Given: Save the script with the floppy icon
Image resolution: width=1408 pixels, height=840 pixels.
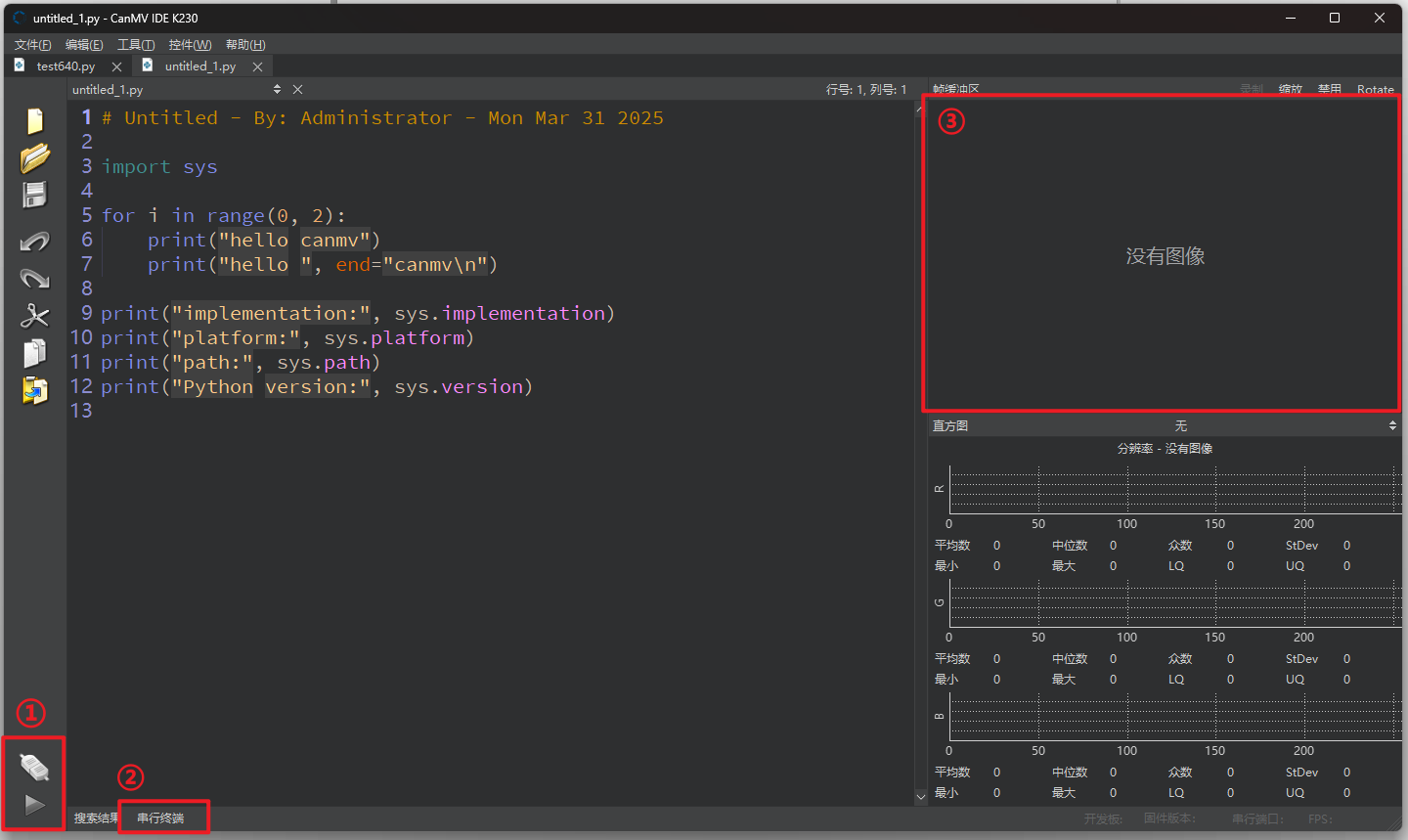Looking at the screenshot, I should click(x=35, y=195).
